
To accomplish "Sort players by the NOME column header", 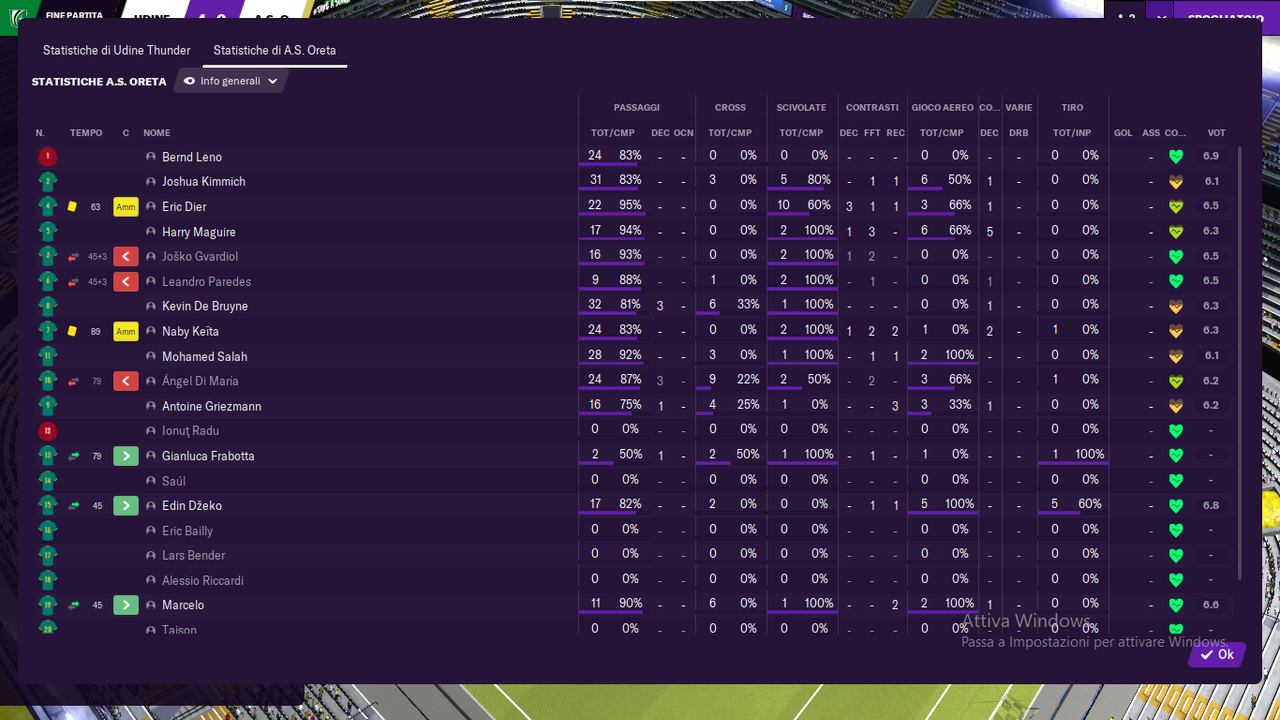I will (x=157, y=133).
